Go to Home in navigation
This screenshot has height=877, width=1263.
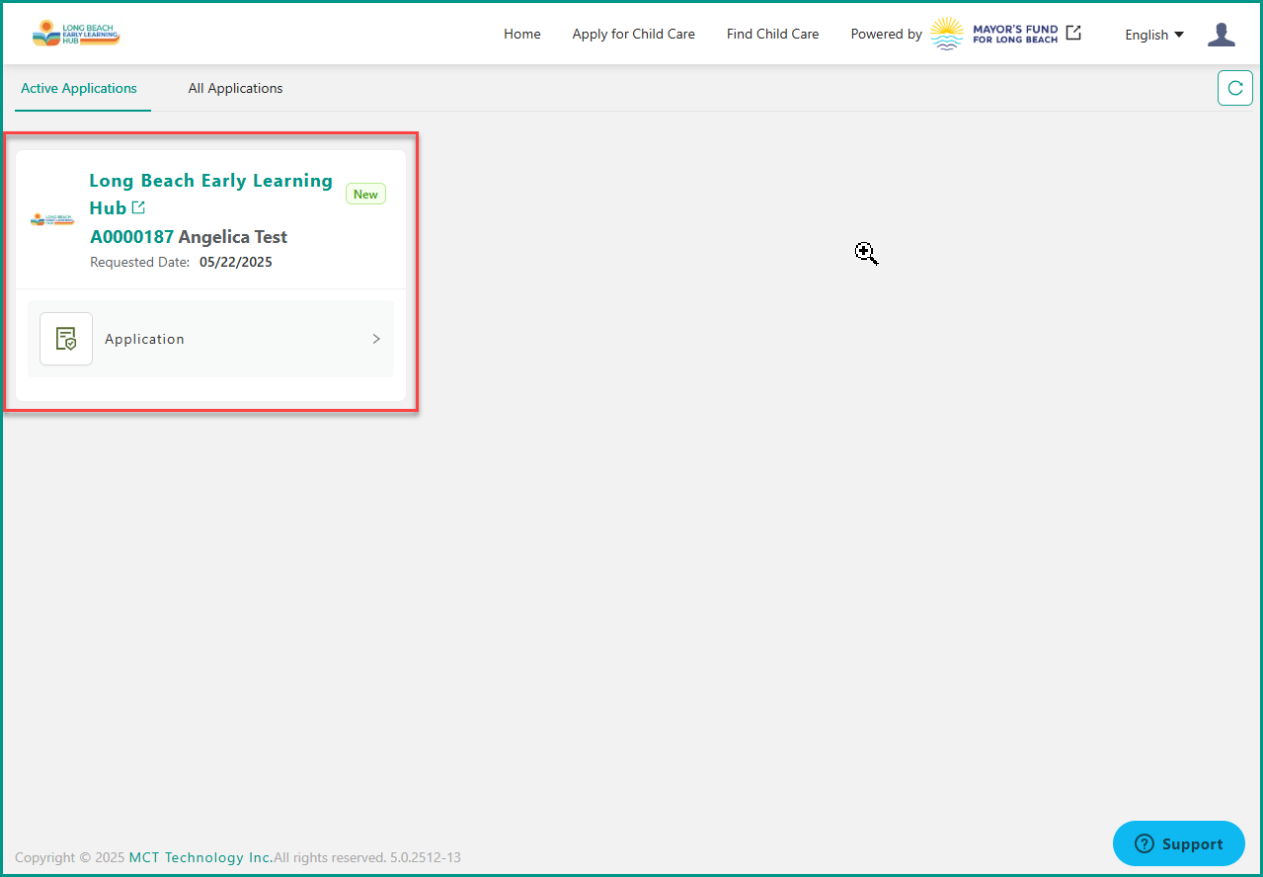pyautogui.click(x=522, y=34)
